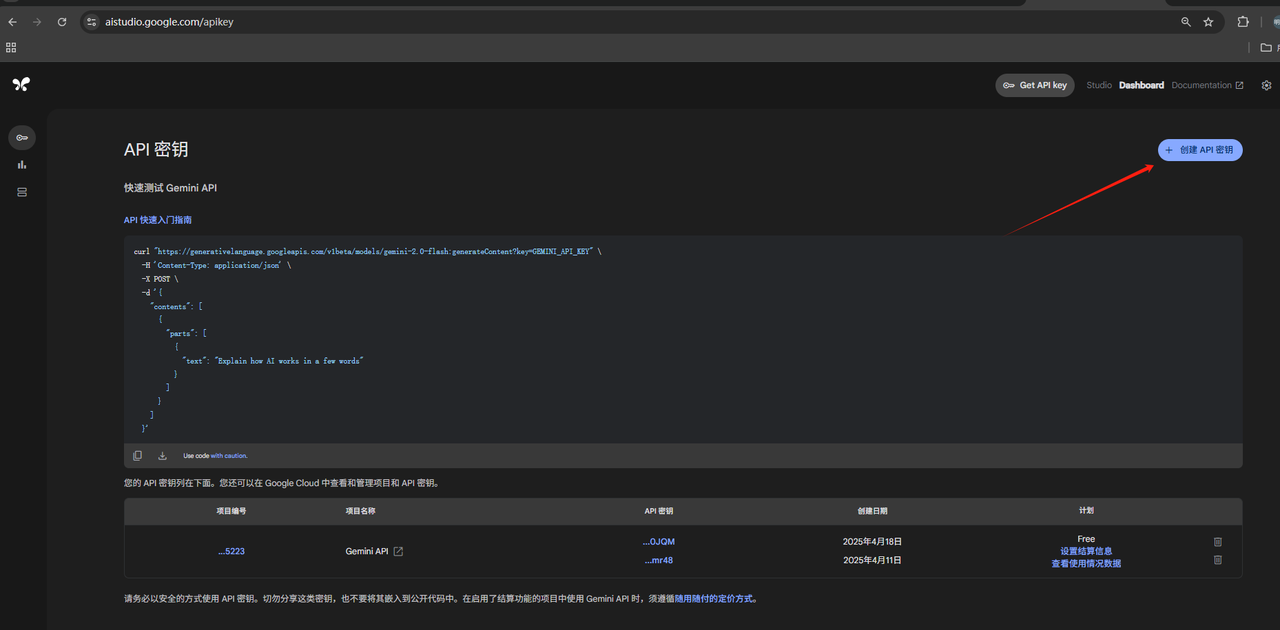Click the API key ending OJQM
Image resolution: width=1280 pixels, height=630 pixels.
click(x=658, y=541)
